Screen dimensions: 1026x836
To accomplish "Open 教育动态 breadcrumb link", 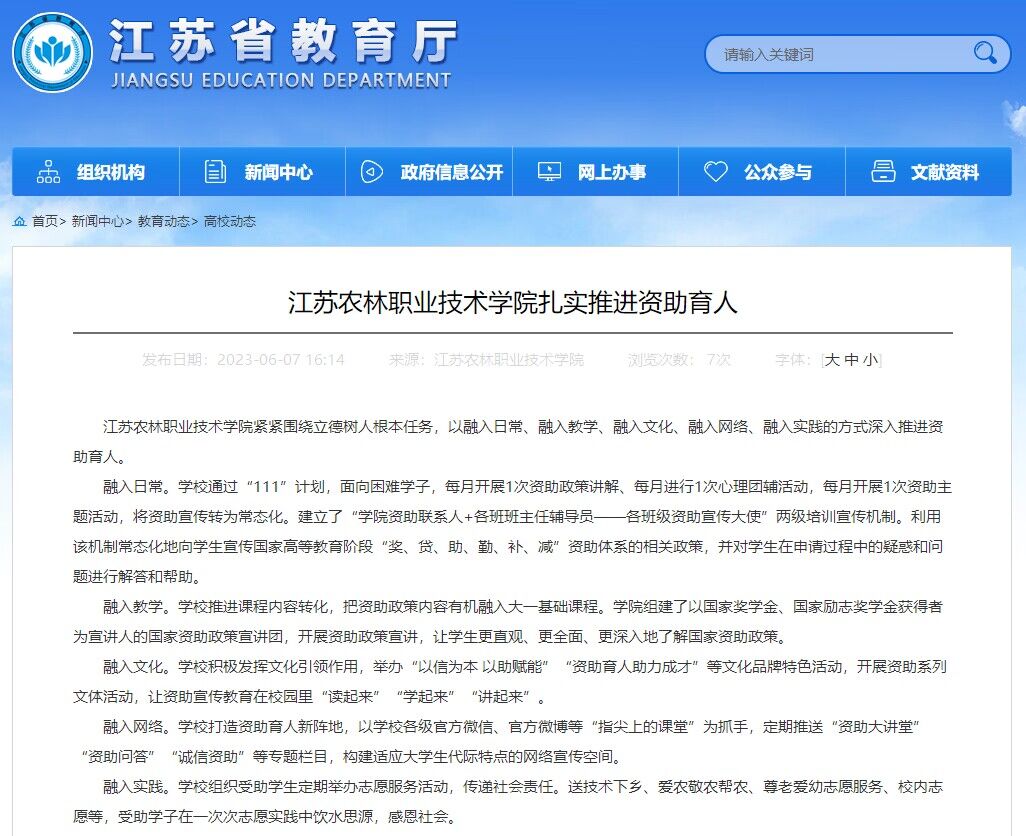I will coord(163,221).
